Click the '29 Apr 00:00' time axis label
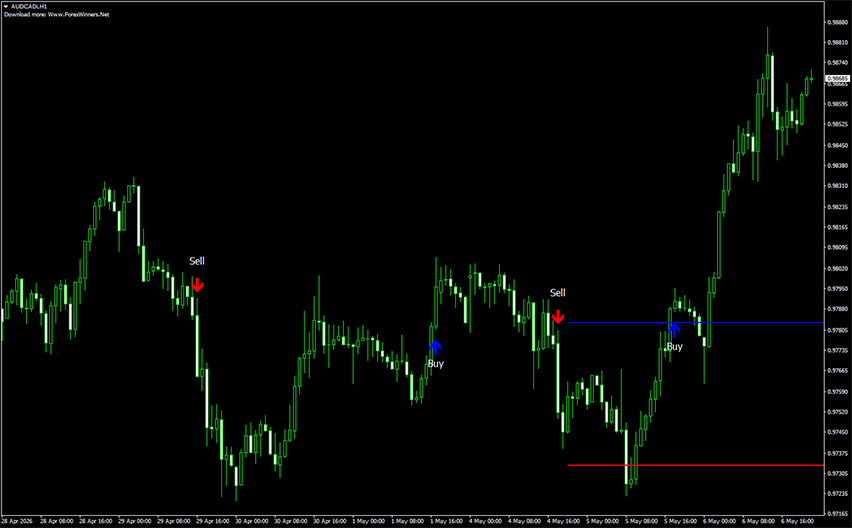 [135, 521]
